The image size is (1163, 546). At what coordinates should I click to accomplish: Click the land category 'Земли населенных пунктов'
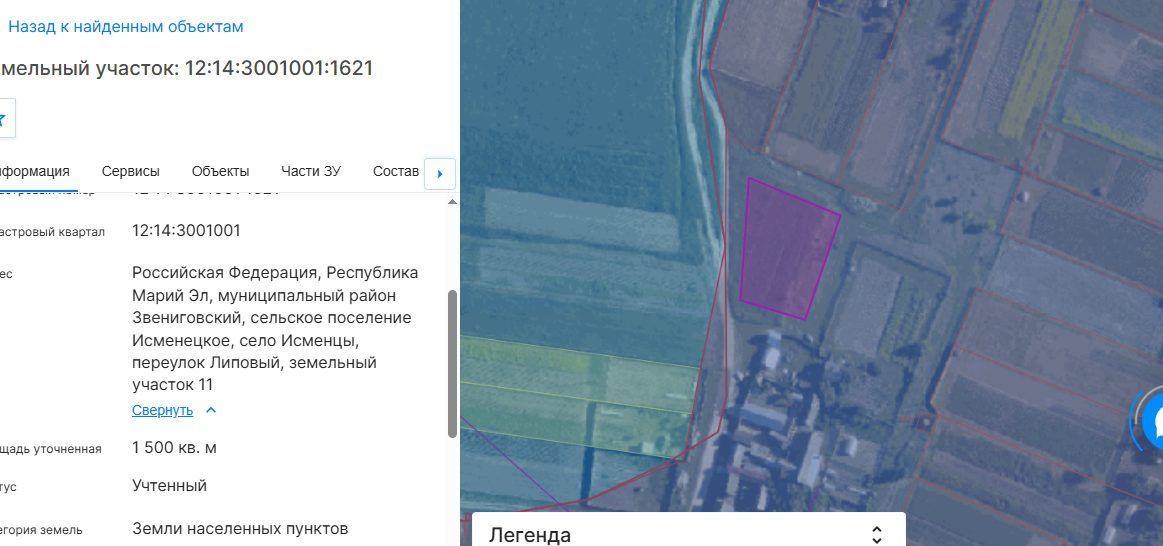click(x=240, y=529)
